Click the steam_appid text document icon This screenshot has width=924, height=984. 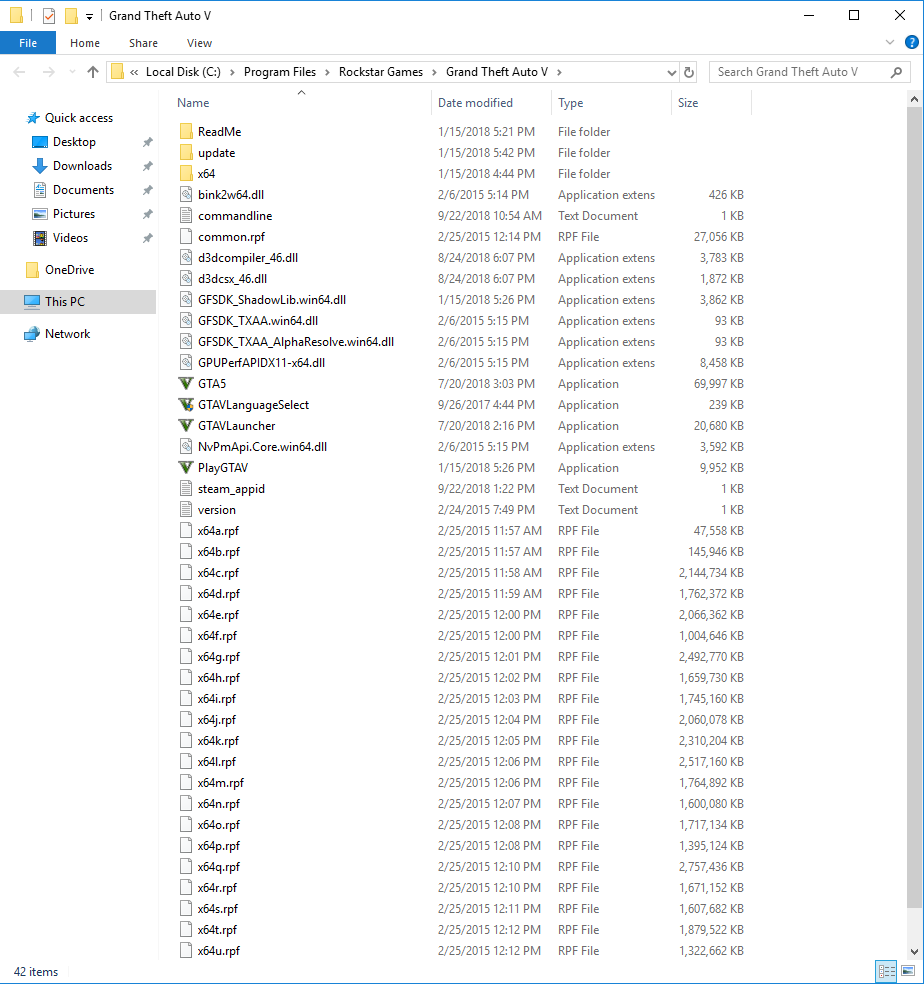[186, 488]
